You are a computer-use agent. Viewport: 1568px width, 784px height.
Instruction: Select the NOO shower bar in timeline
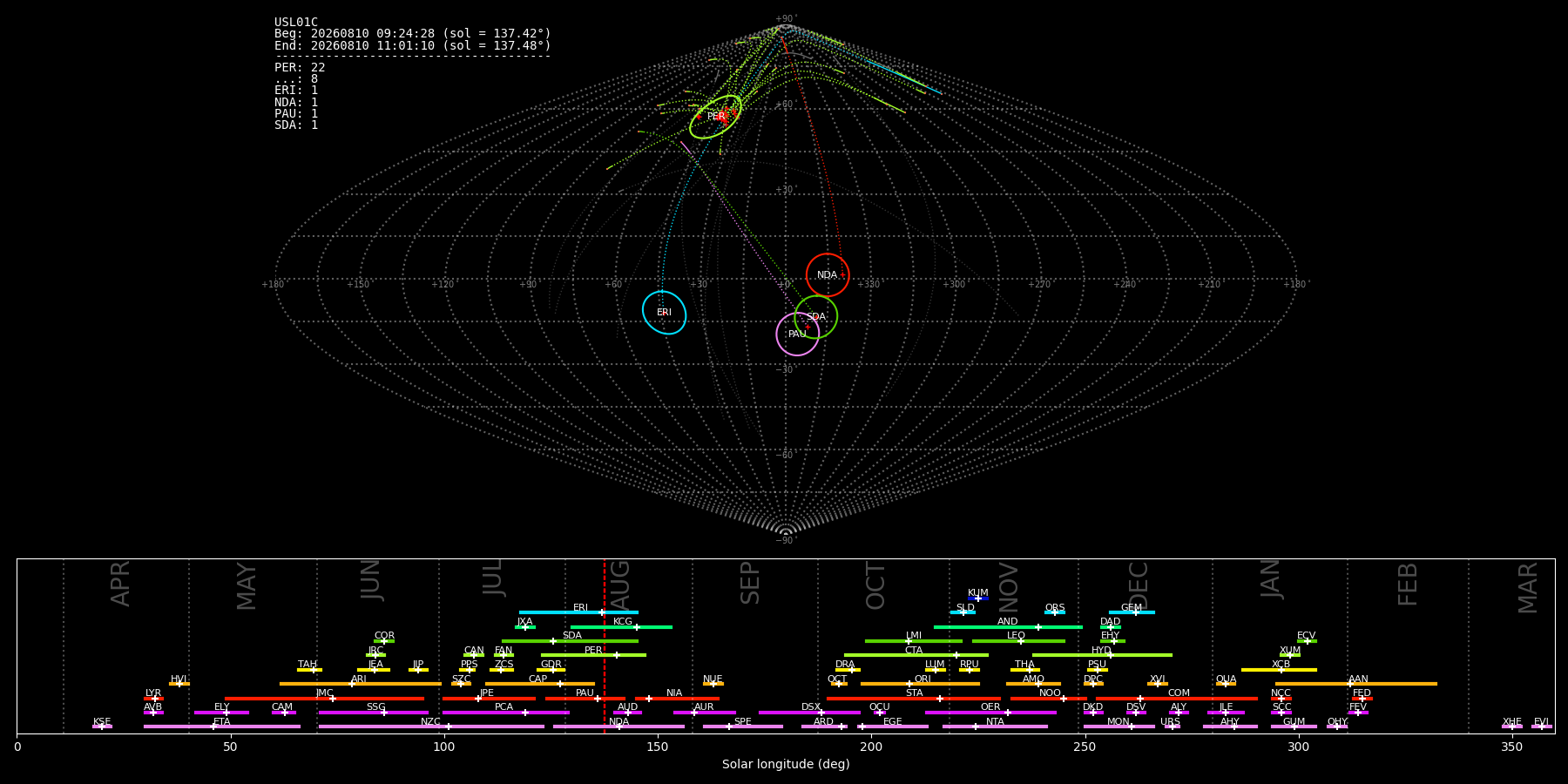click(x=1049, y=699)
